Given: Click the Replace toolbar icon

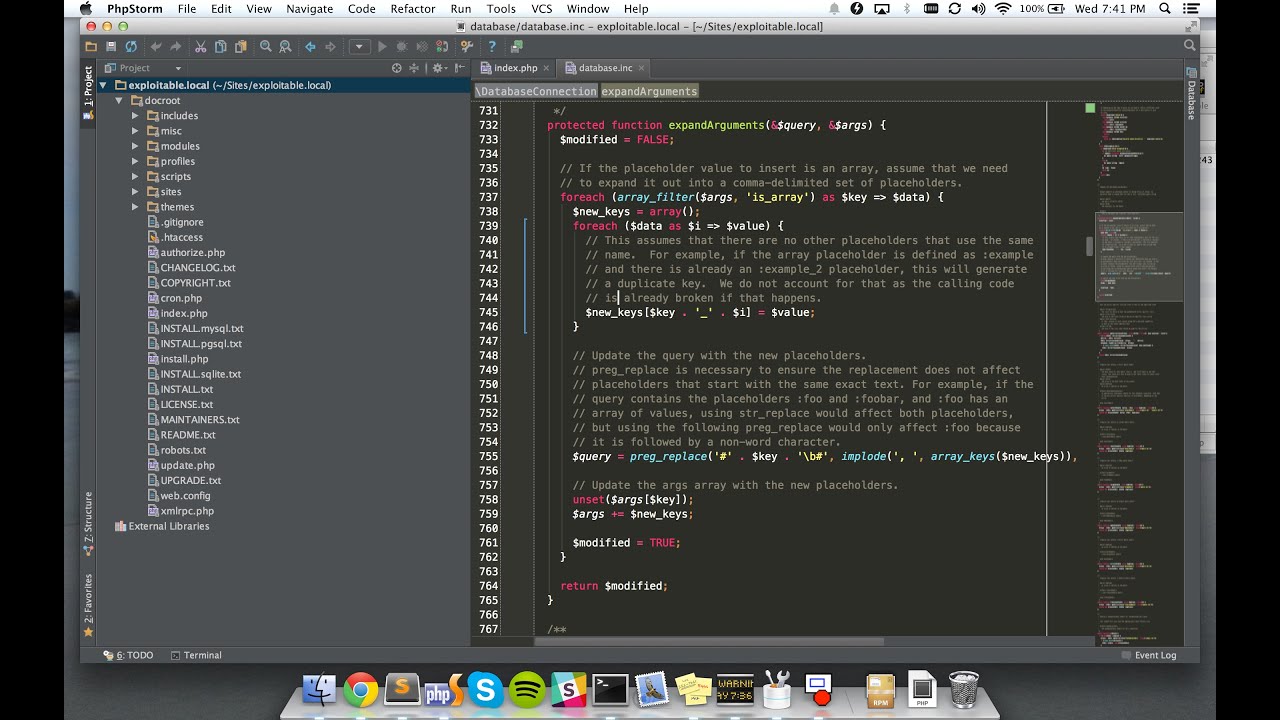Looking at the screenshot, I should click(285, 47).
